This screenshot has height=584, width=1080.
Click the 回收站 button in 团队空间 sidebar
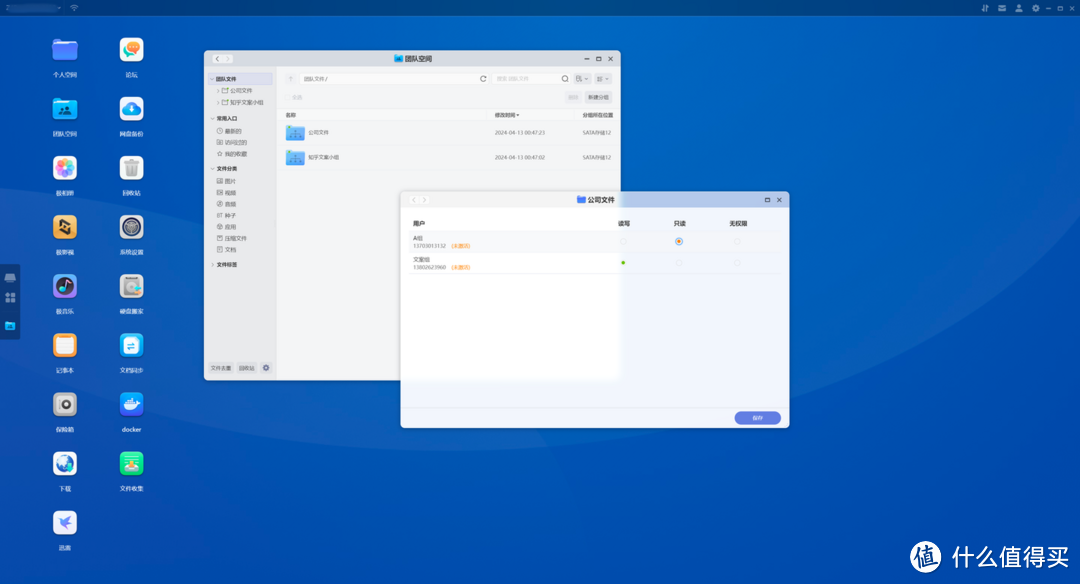click(x=247, y=368)
